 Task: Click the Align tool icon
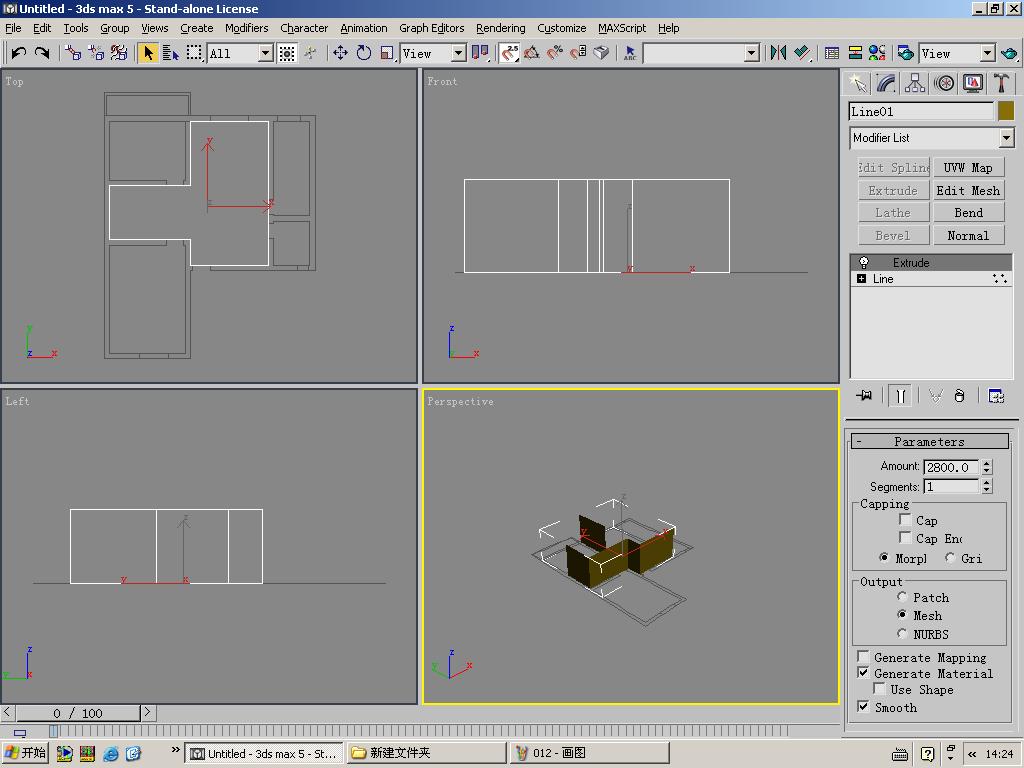point(801,53)
